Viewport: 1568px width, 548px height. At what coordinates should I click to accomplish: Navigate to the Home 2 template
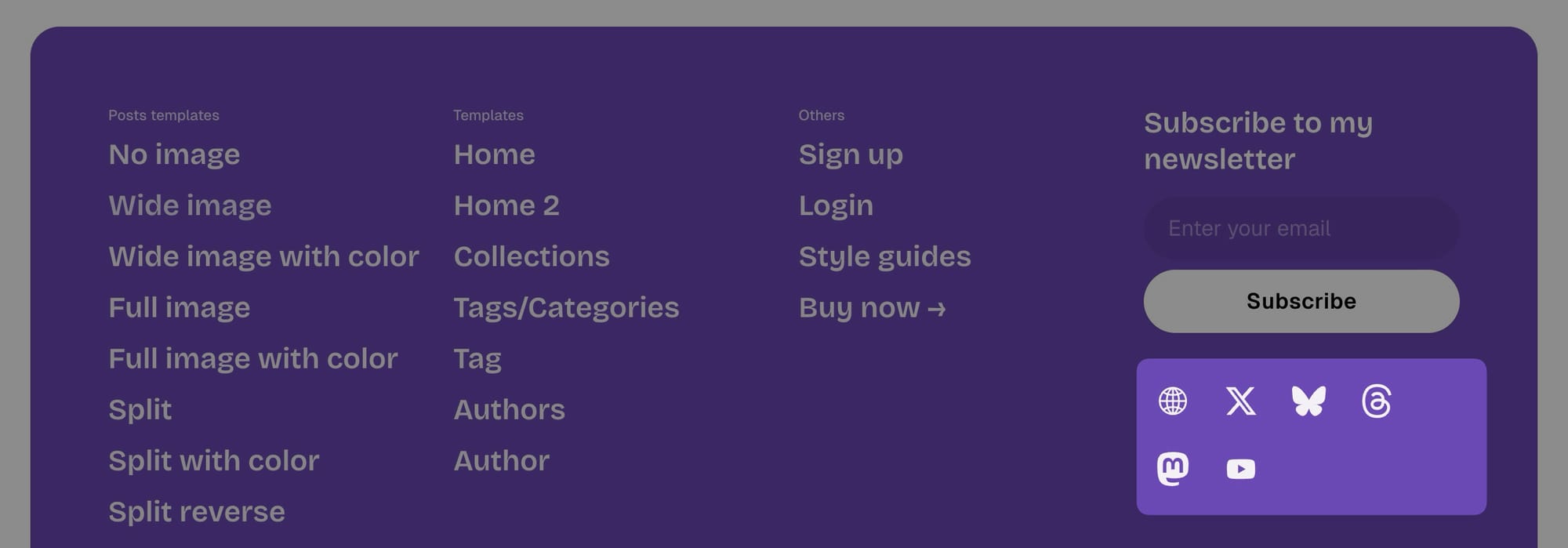click(506, 205)
